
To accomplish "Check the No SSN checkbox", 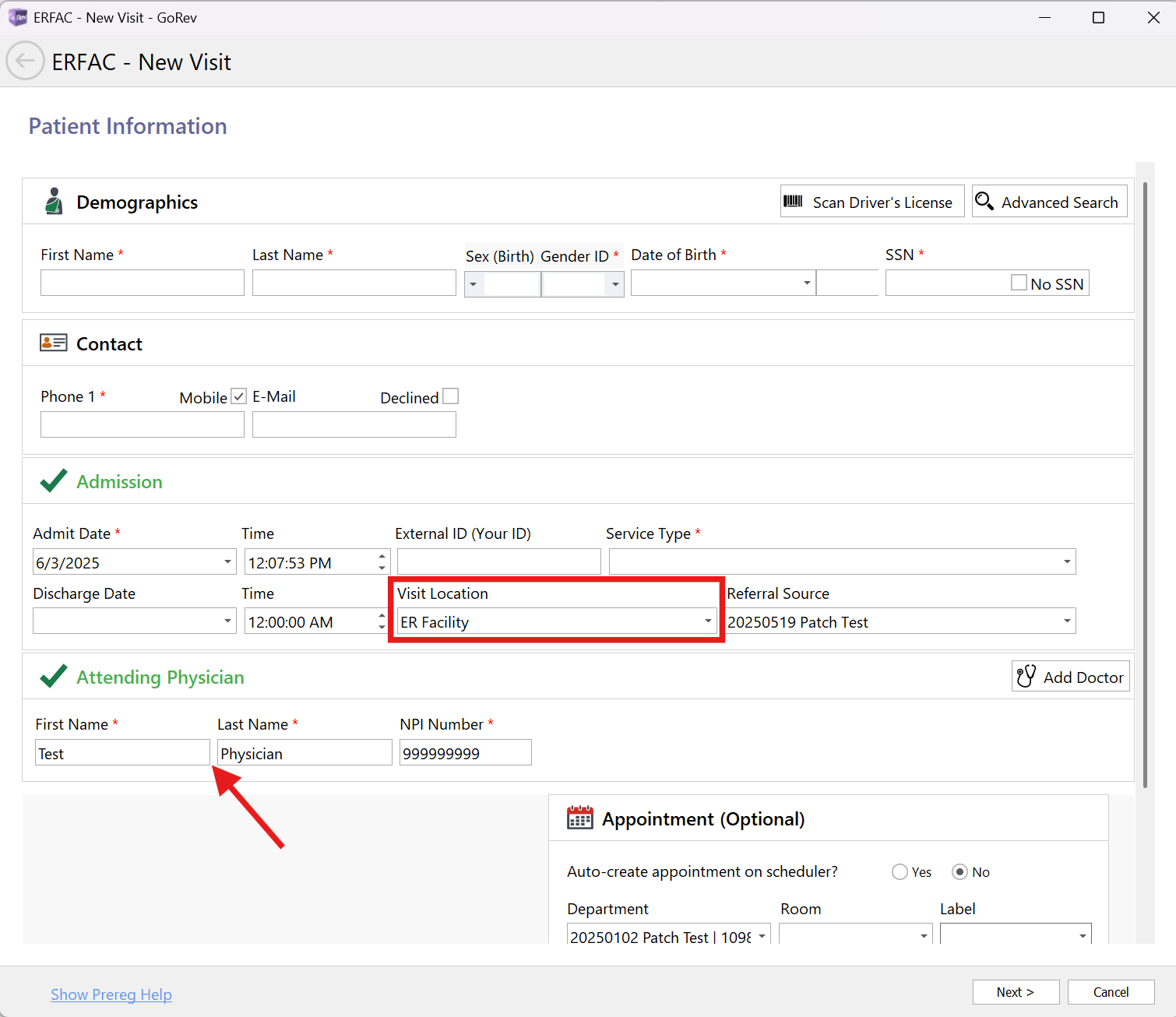I will (1018, 283).
